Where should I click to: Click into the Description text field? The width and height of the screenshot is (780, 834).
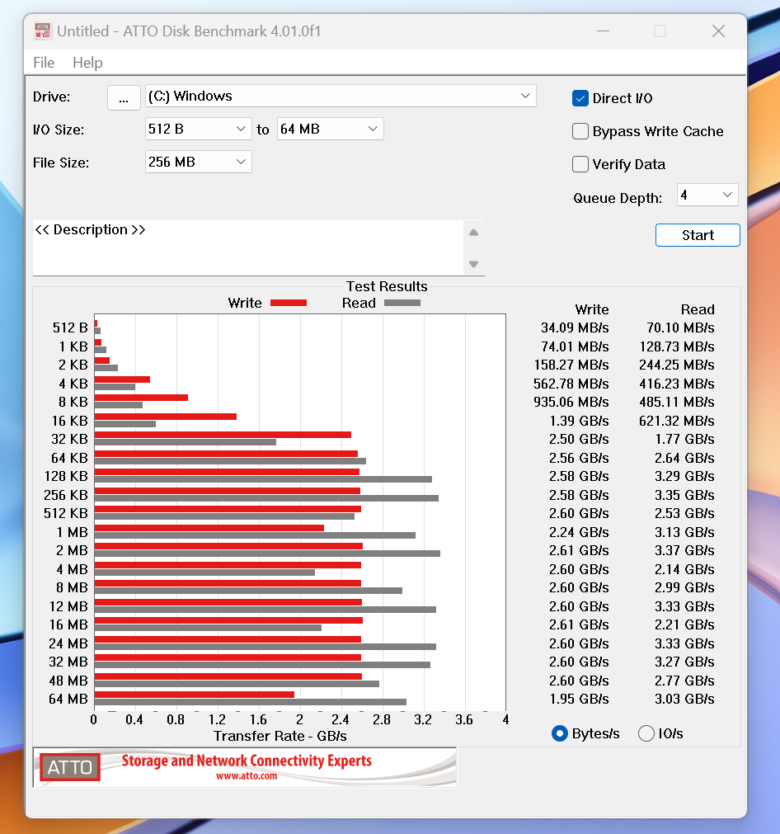[x=248, y=247]
